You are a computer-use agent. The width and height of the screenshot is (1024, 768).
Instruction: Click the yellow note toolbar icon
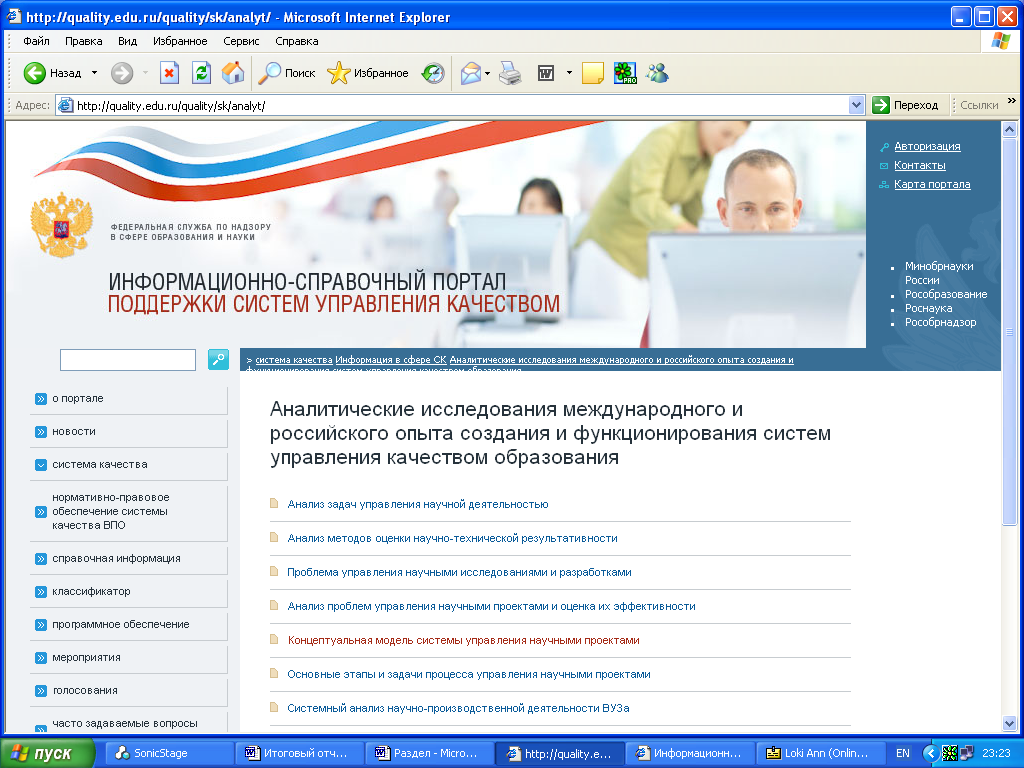click(x=592, y=73)
